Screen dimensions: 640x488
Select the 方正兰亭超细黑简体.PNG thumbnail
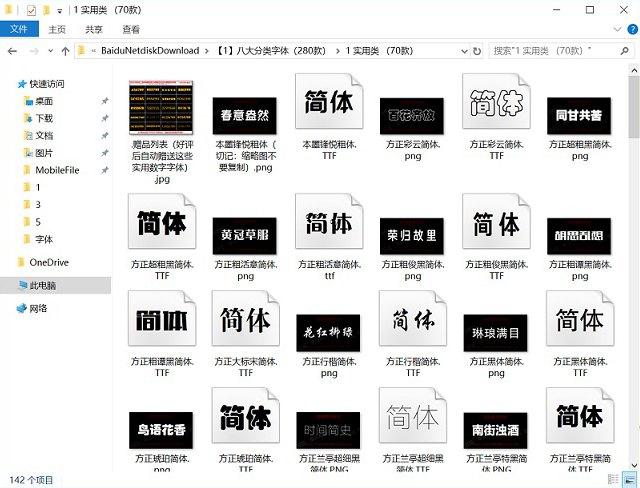[328, 430]
